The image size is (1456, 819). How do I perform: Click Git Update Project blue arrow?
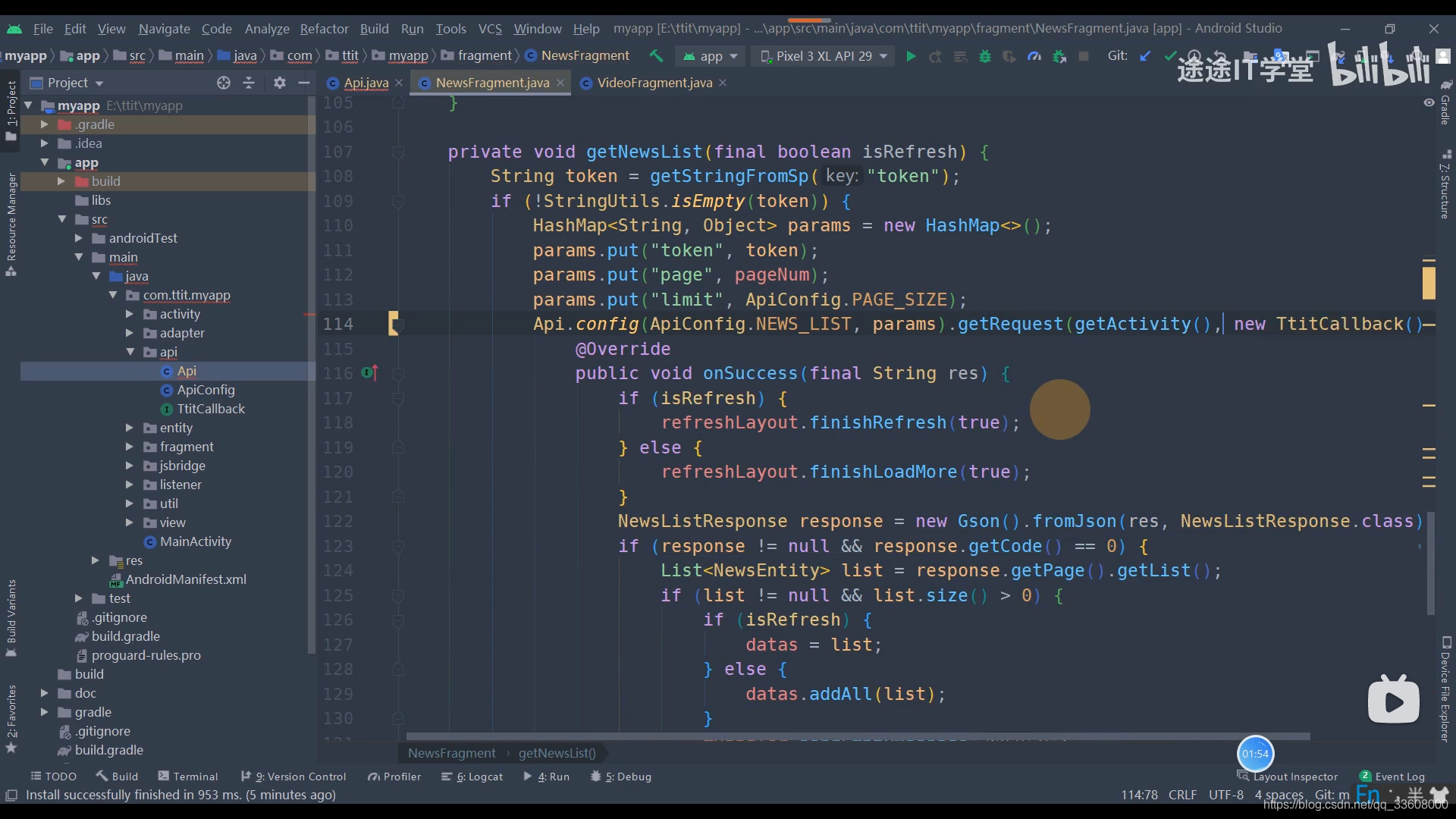(1145, 56)
